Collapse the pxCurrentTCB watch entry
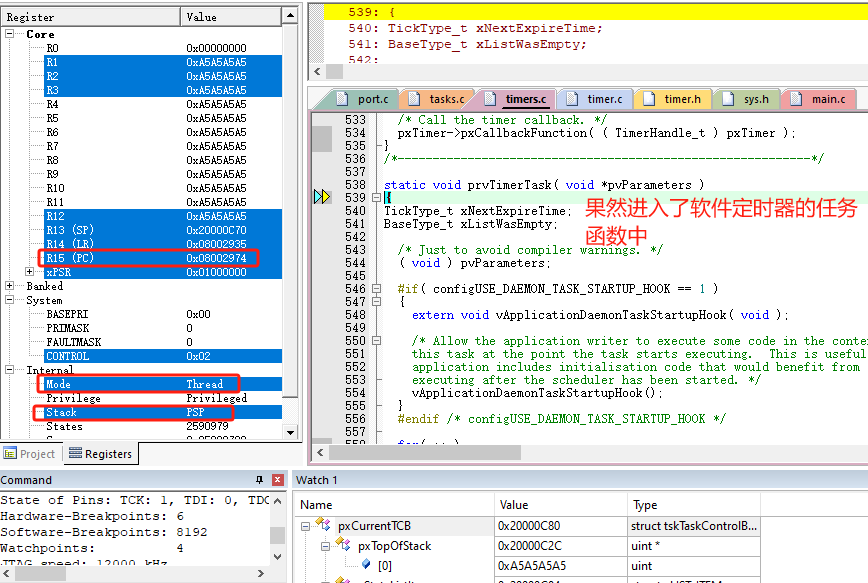868x583 pixels. click(305, 526)
